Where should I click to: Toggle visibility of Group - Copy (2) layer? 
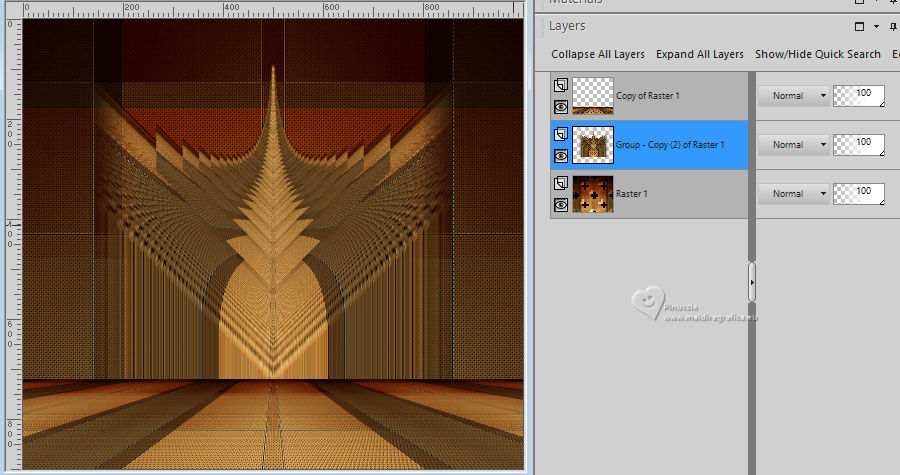561,155
